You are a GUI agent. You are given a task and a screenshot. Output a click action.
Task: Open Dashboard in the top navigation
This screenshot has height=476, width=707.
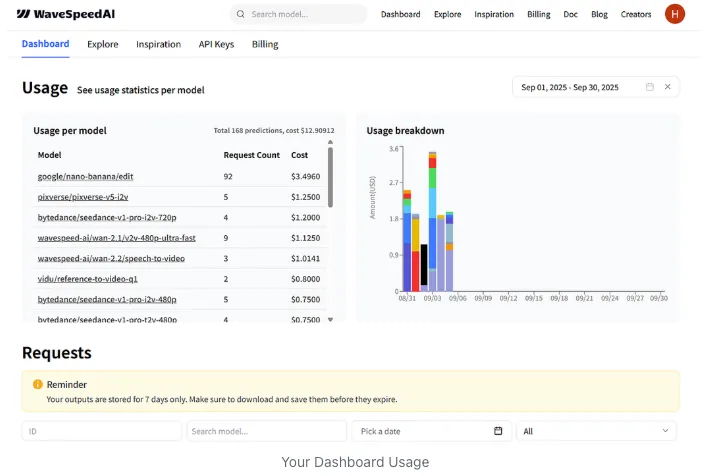(x=400, y=14)
